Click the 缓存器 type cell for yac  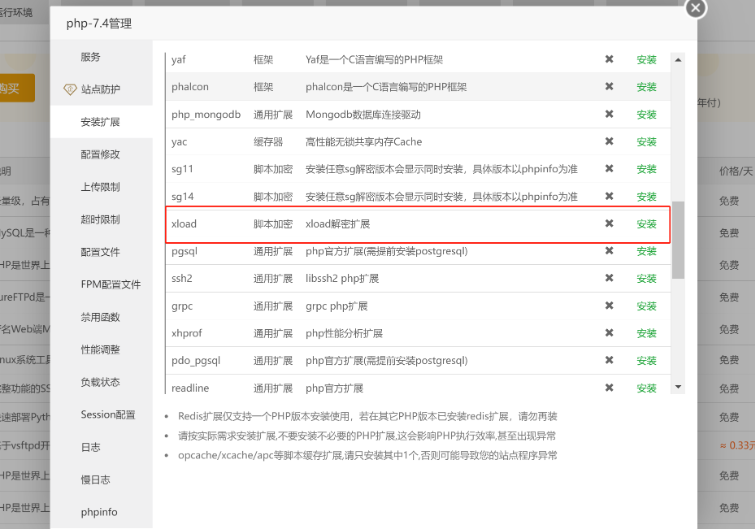tap(268, 142)
